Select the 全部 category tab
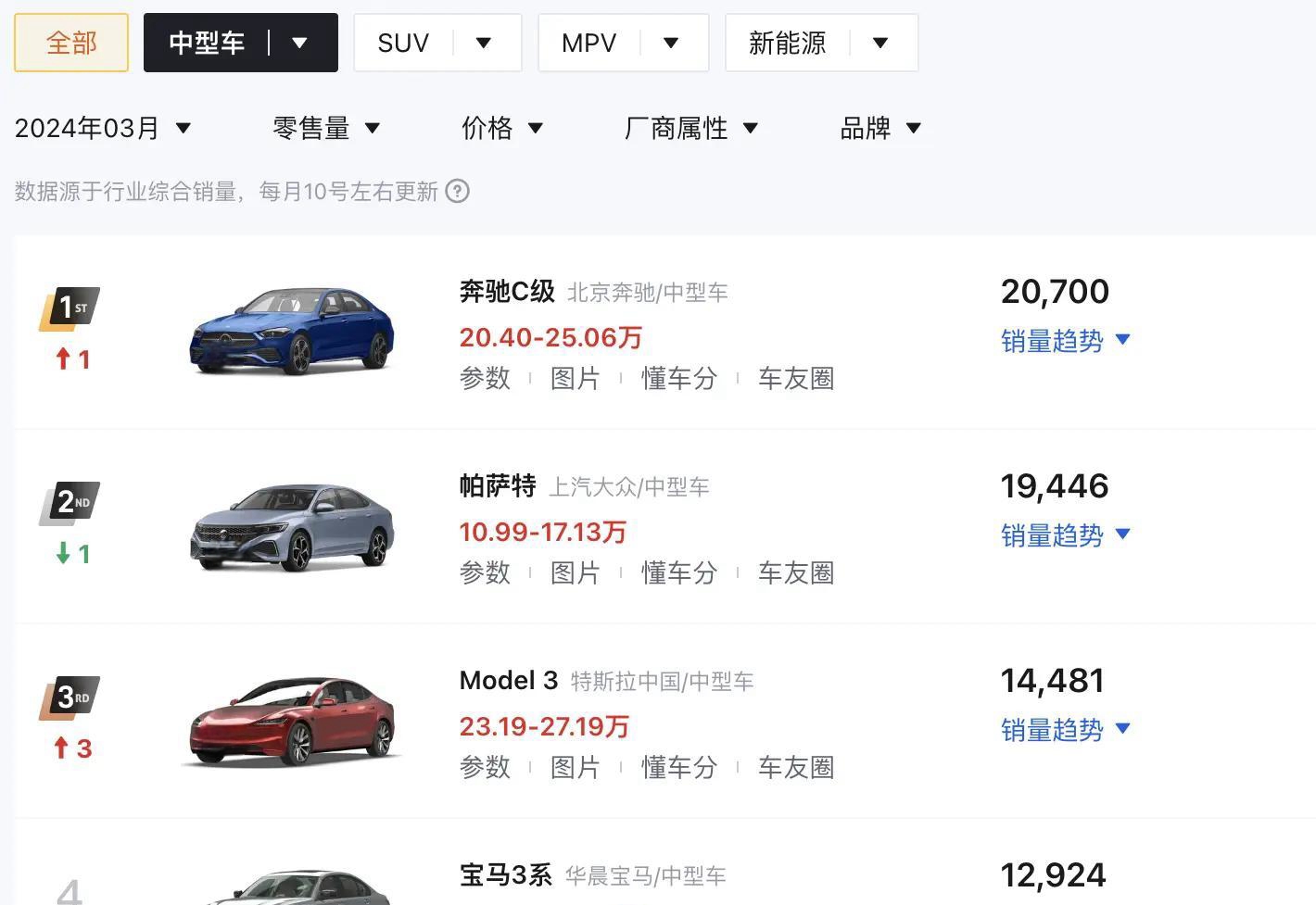Viewport: 1316px width, 905px height. pos(71,43)
